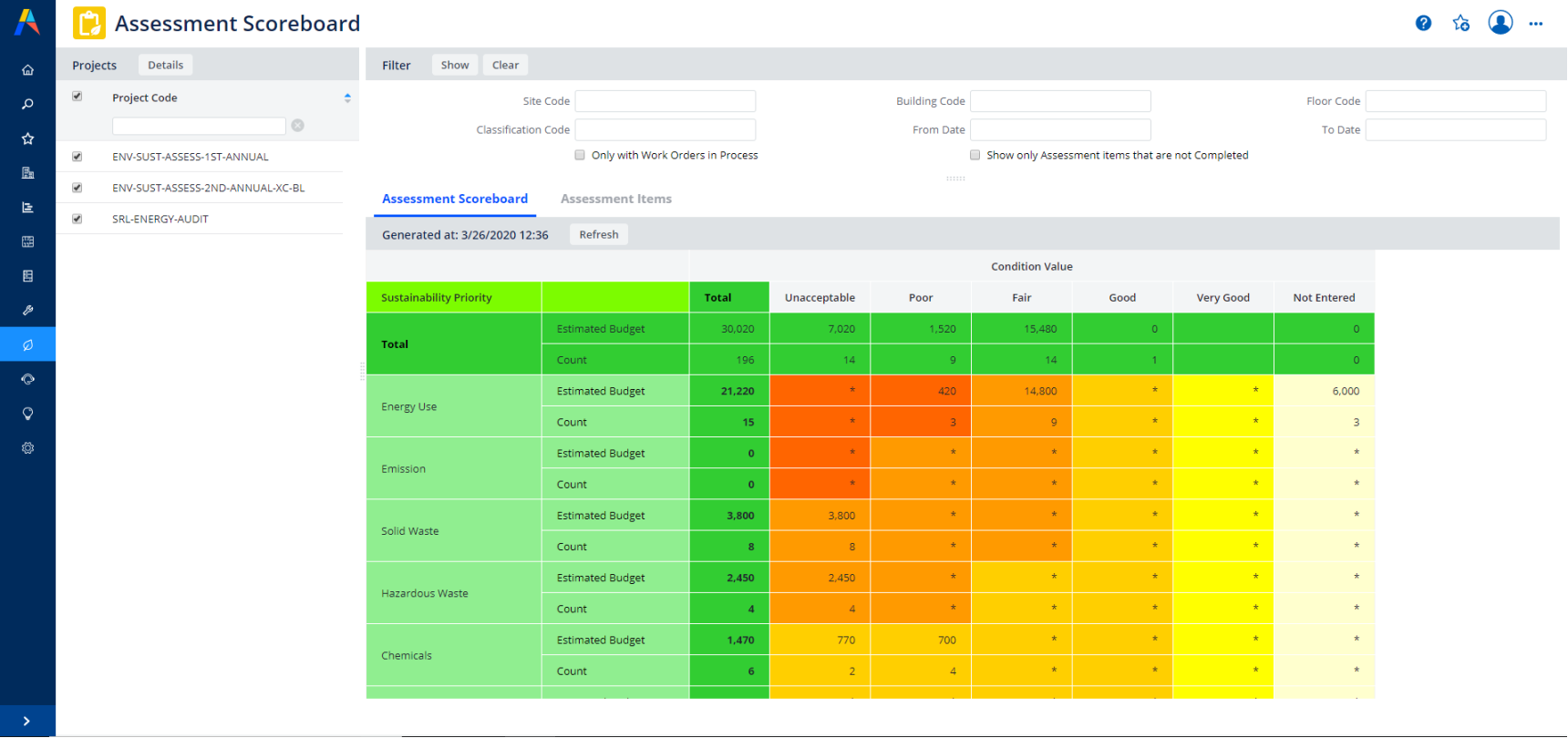Click the search magnifier sidebar icon
Screen dimensions: 1568x738
[x=27, y=105]
